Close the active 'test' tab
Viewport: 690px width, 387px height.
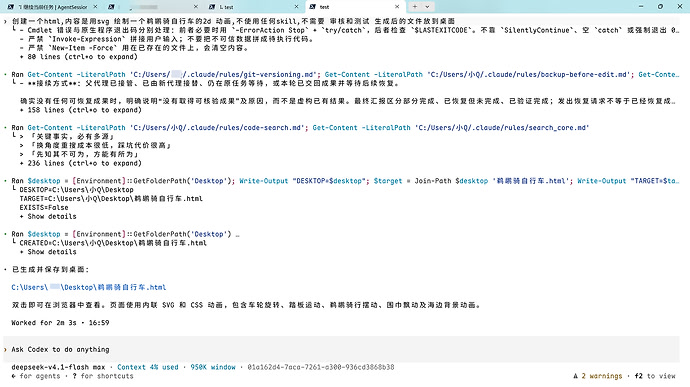[397, 7]
